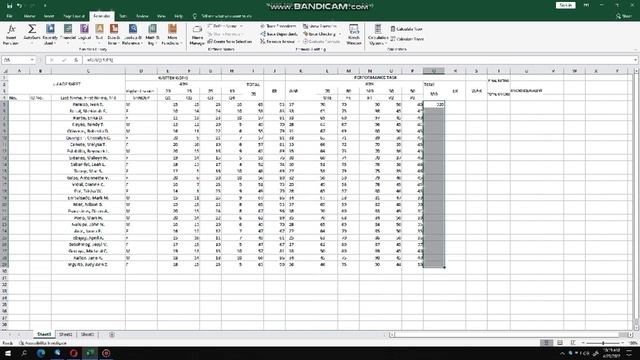Click the AutoSum sigma icon
640x360 pixels.
tap(32, 29)
